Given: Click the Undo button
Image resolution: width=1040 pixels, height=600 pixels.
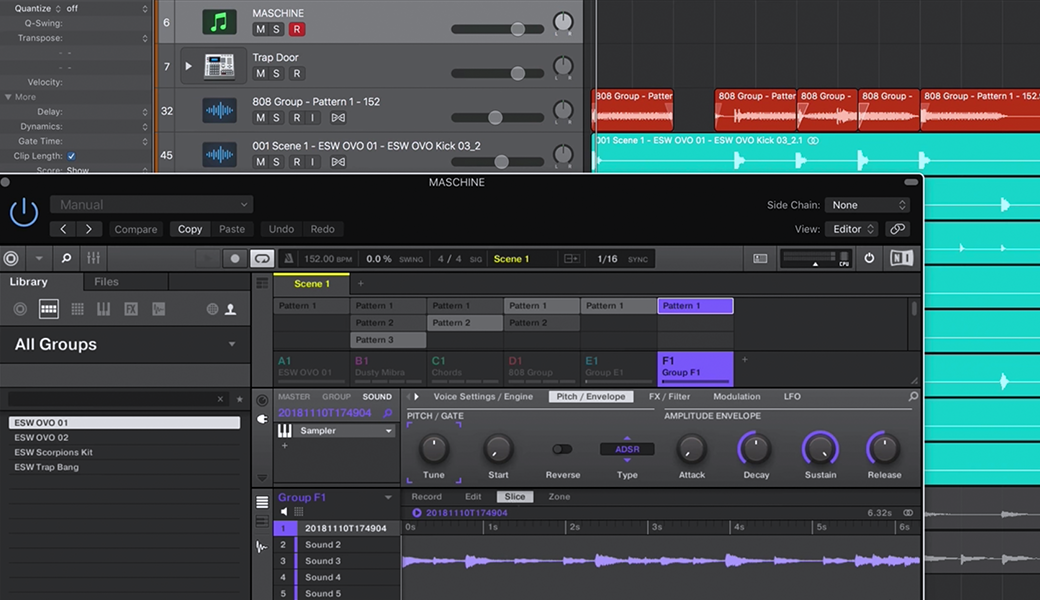Looking at the screenshot, I should [281, 229].
